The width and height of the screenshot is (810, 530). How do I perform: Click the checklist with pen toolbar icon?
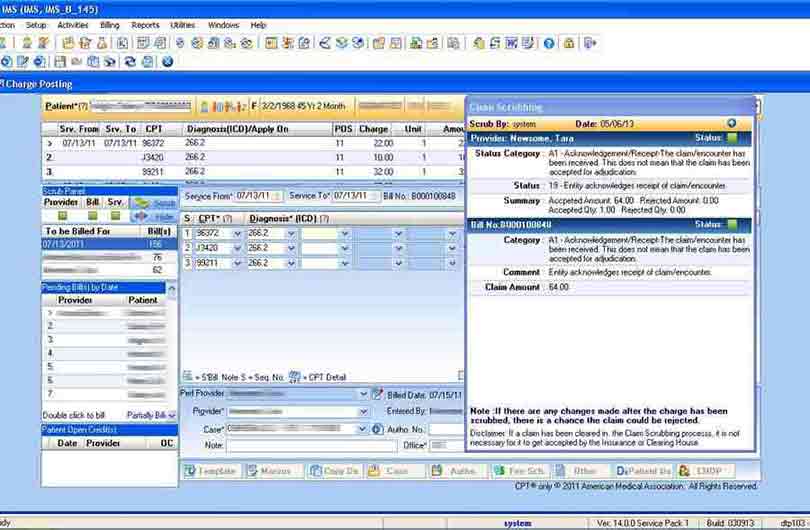pos(527,43)
